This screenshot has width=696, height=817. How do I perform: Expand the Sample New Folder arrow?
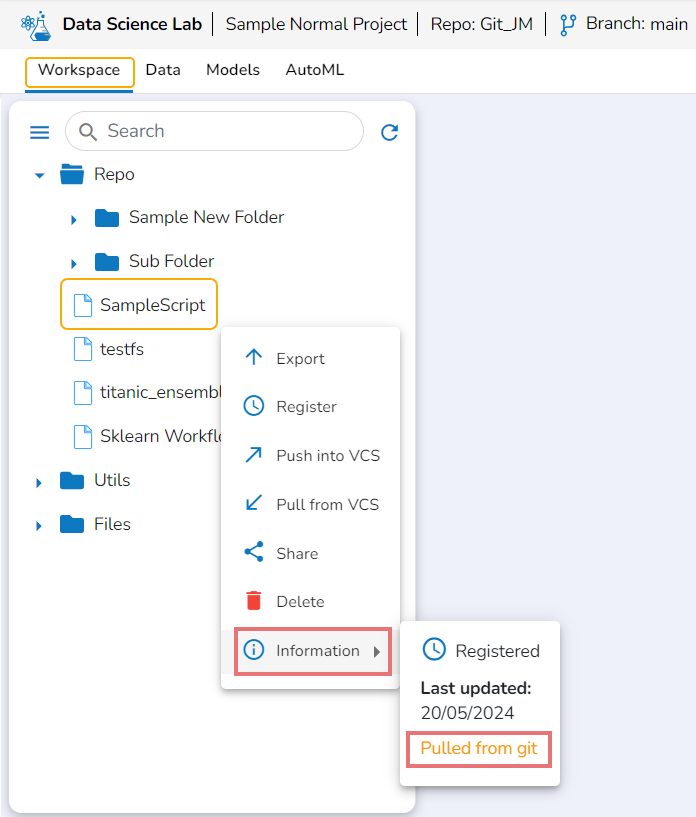point(74,219)
